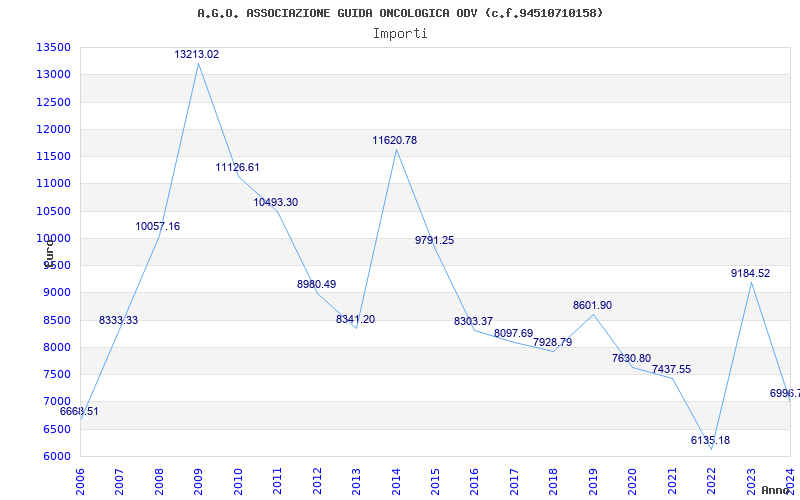Click the 2019 x-axis year label
The image size is (800, 500).
click(593, 482)
